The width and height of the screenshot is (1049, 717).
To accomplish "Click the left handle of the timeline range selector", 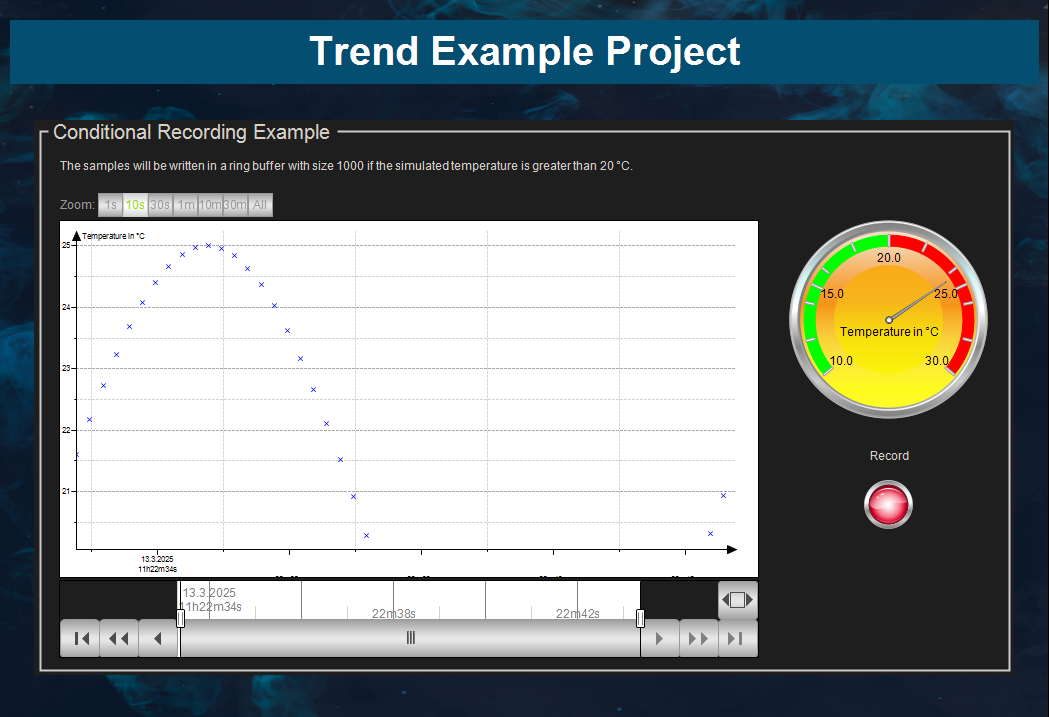I will 179,619.
